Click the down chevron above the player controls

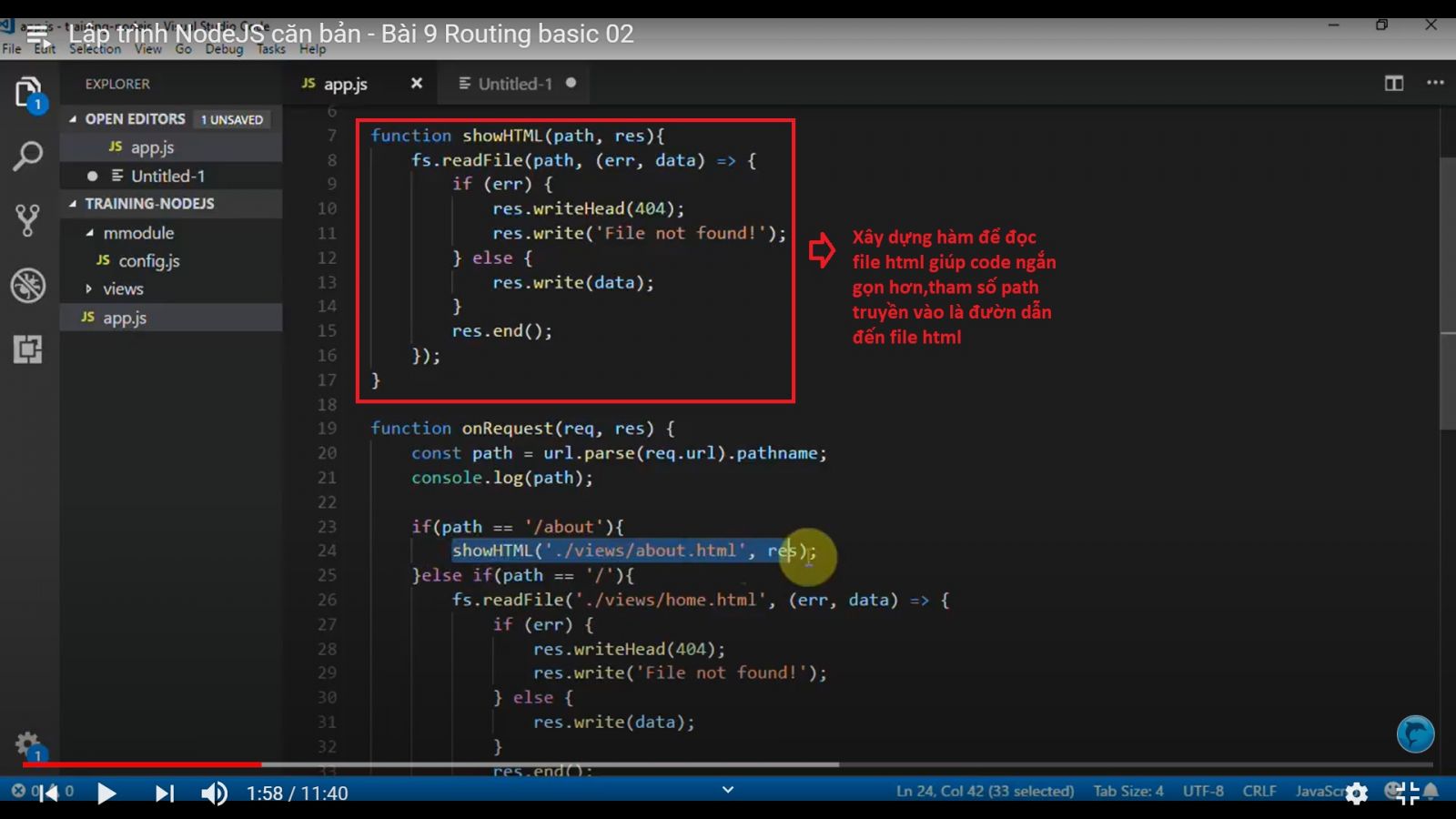(x=728, y=790)
